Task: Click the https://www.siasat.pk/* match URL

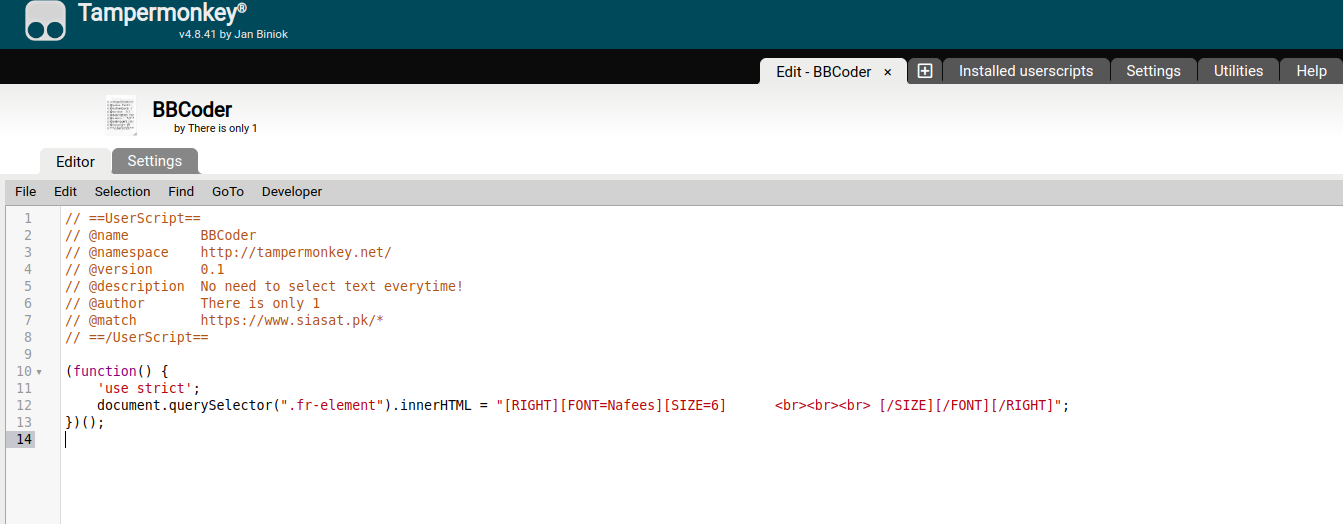Action: [x=292, y=320]
